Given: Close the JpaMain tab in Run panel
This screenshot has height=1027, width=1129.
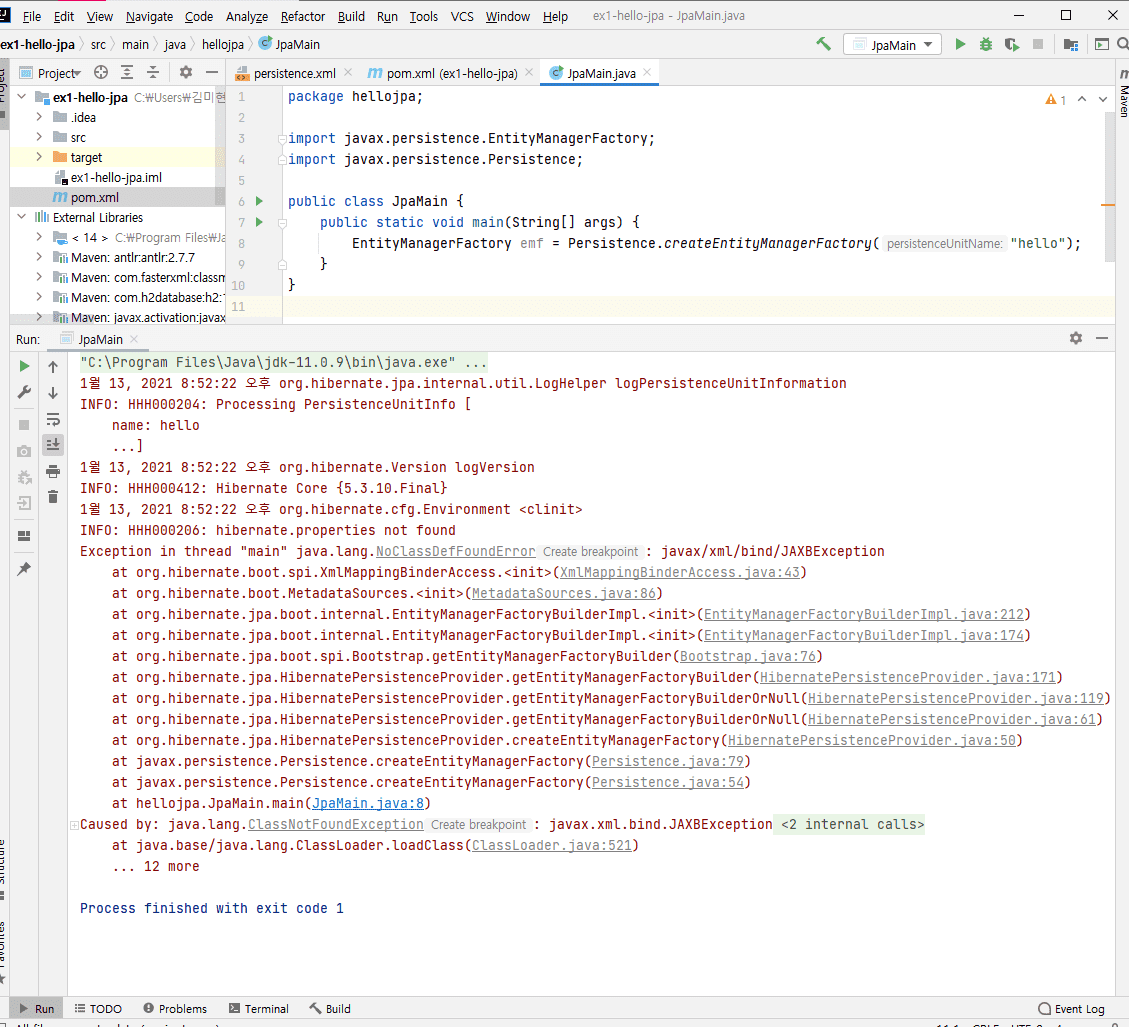Looking at the screenshot, I should pyautogui.click(x=134, y=338).
